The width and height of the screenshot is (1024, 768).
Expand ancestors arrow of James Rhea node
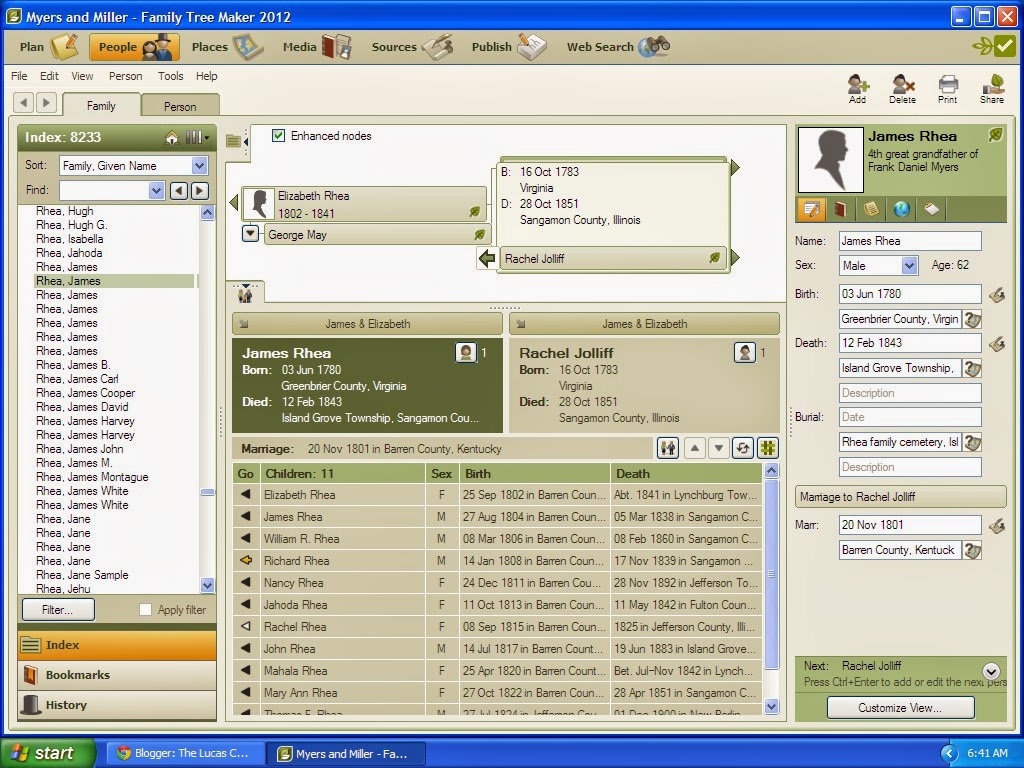[735, 168]
